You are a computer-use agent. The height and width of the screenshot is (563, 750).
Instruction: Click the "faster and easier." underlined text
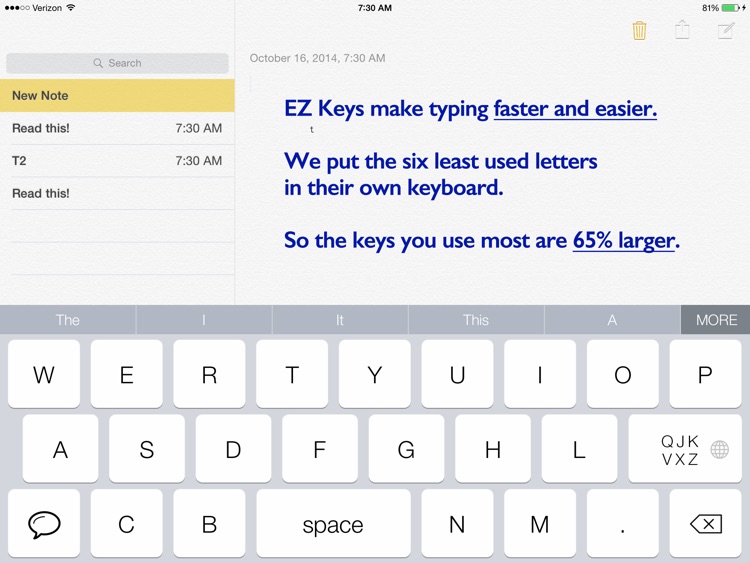coord(575,109)
